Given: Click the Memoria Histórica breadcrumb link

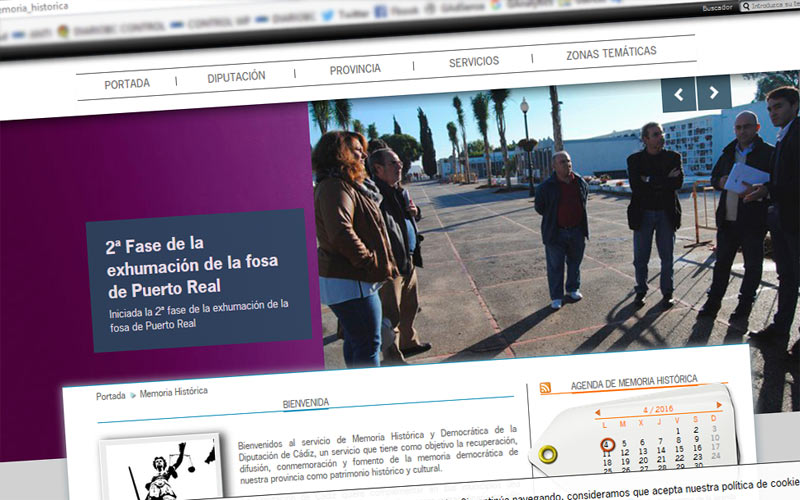Looking at the screenshot, I should point(173,392).
